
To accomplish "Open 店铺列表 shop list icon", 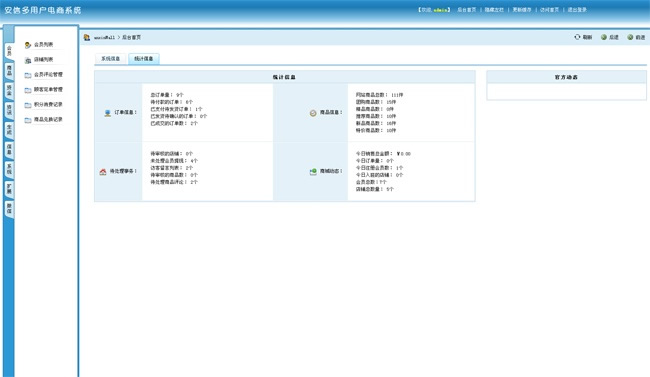I will click(28, 60).
